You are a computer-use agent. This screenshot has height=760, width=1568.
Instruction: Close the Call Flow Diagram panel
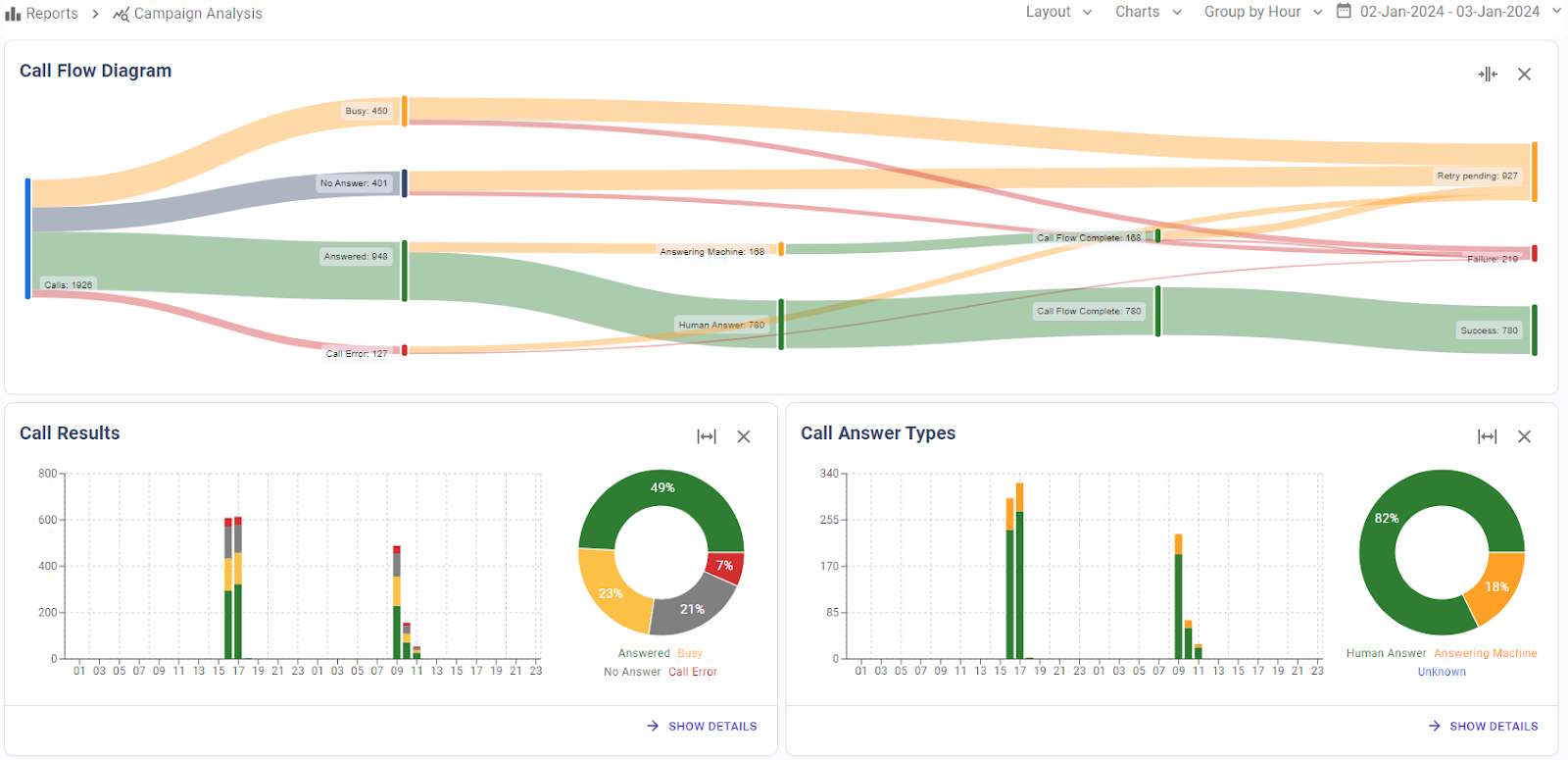click(1524, 74)
